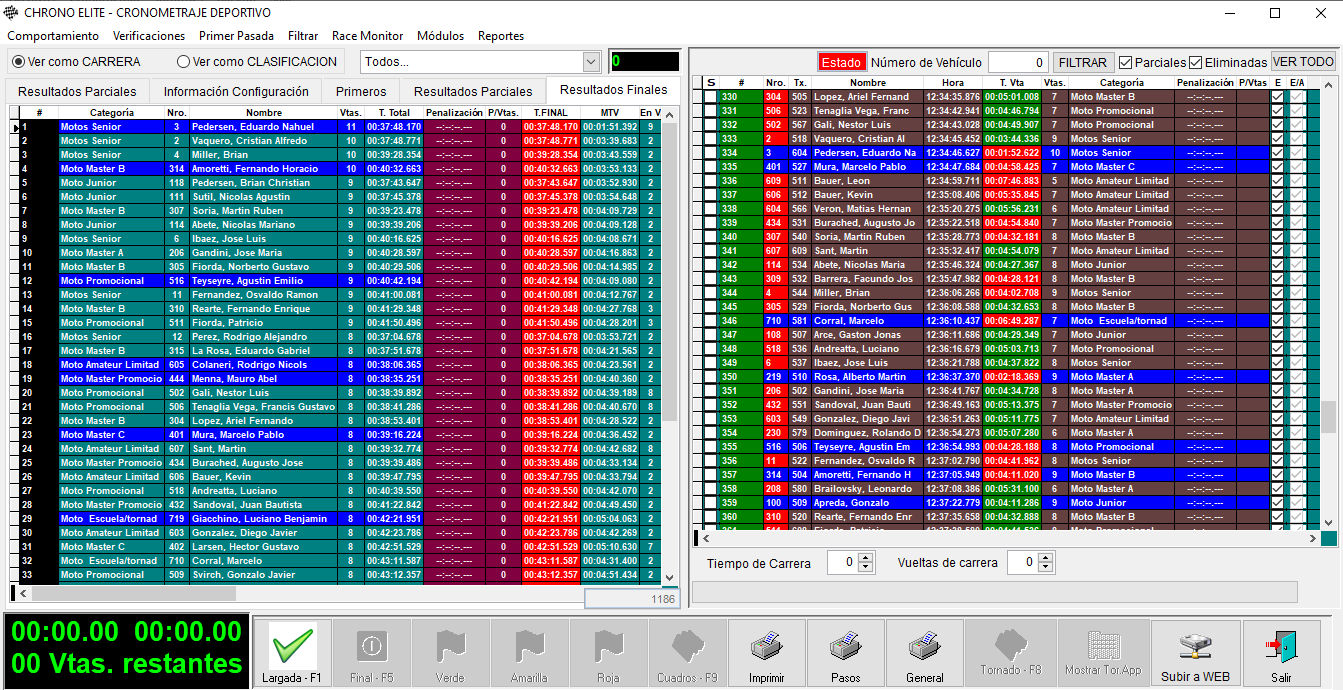1343x690 pixels.
Task: Click the Número de Vehículo input field
Action: tap(1018, 62)
